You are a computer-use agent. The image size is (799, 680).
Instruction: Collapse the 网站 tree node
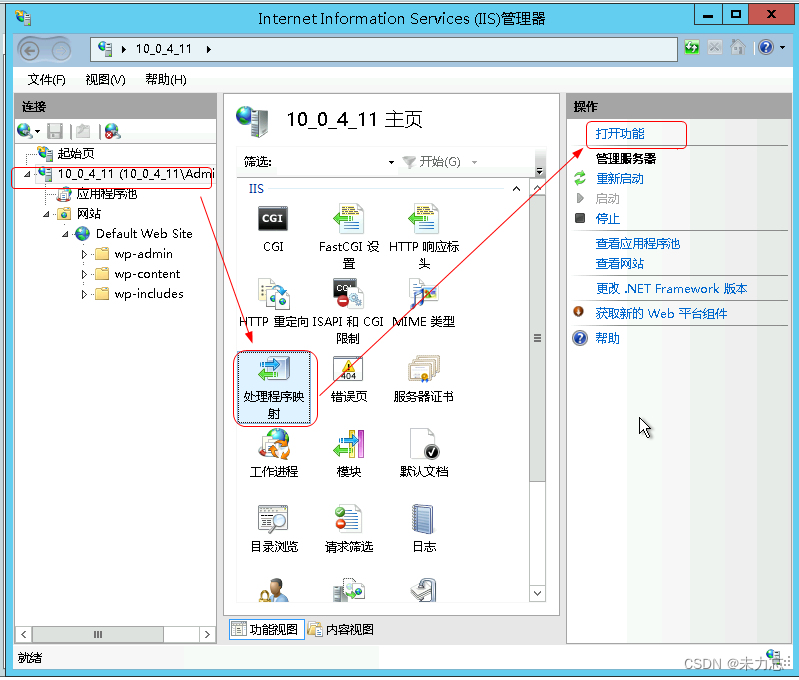(x=46, y=214)
